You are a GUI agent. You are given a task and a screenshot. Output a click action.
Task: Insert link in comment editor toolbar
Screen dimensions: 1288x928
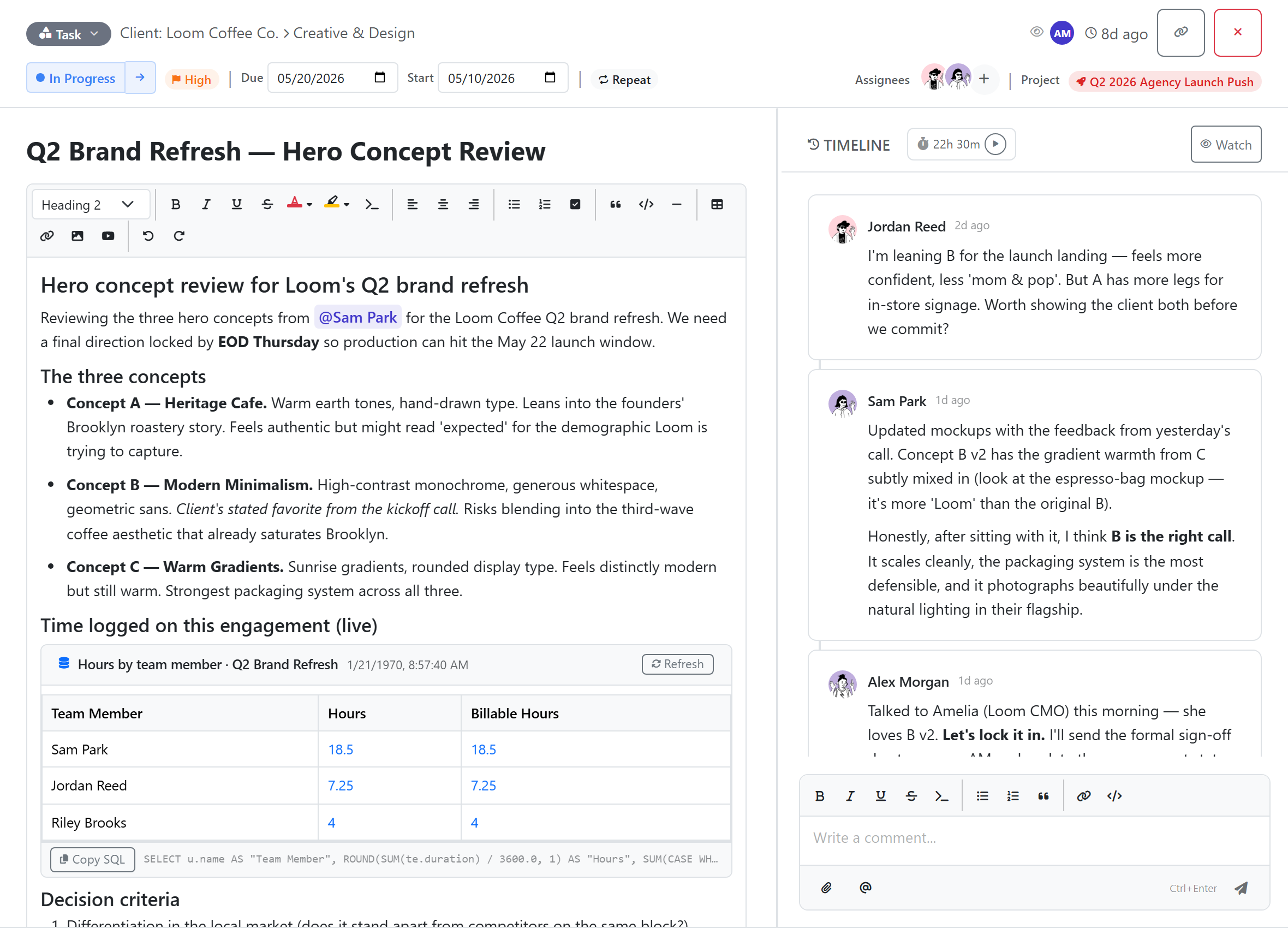click(1083, 796)
